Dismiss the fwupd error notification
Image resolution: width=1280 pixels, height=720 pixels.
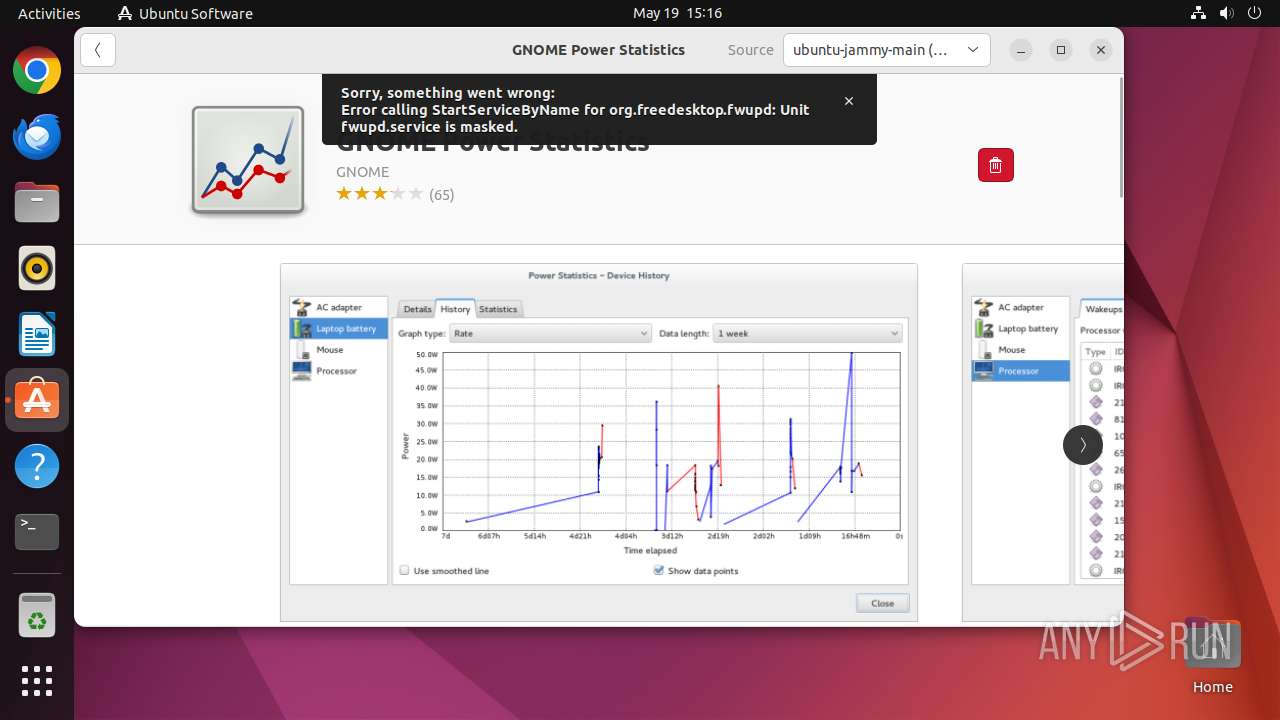pyautogui.click(x=849, y=101)
